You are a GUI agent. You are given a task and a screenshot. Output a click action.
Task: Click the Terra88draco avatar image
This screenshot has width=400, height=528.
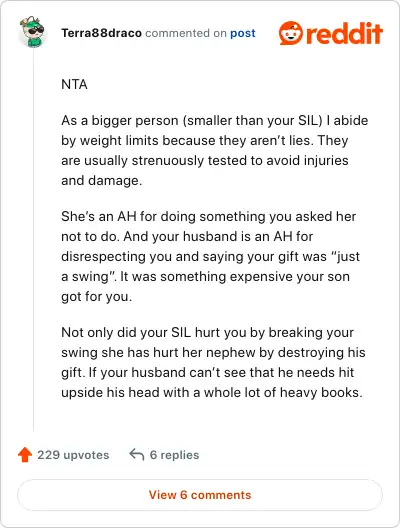[33, 31]
